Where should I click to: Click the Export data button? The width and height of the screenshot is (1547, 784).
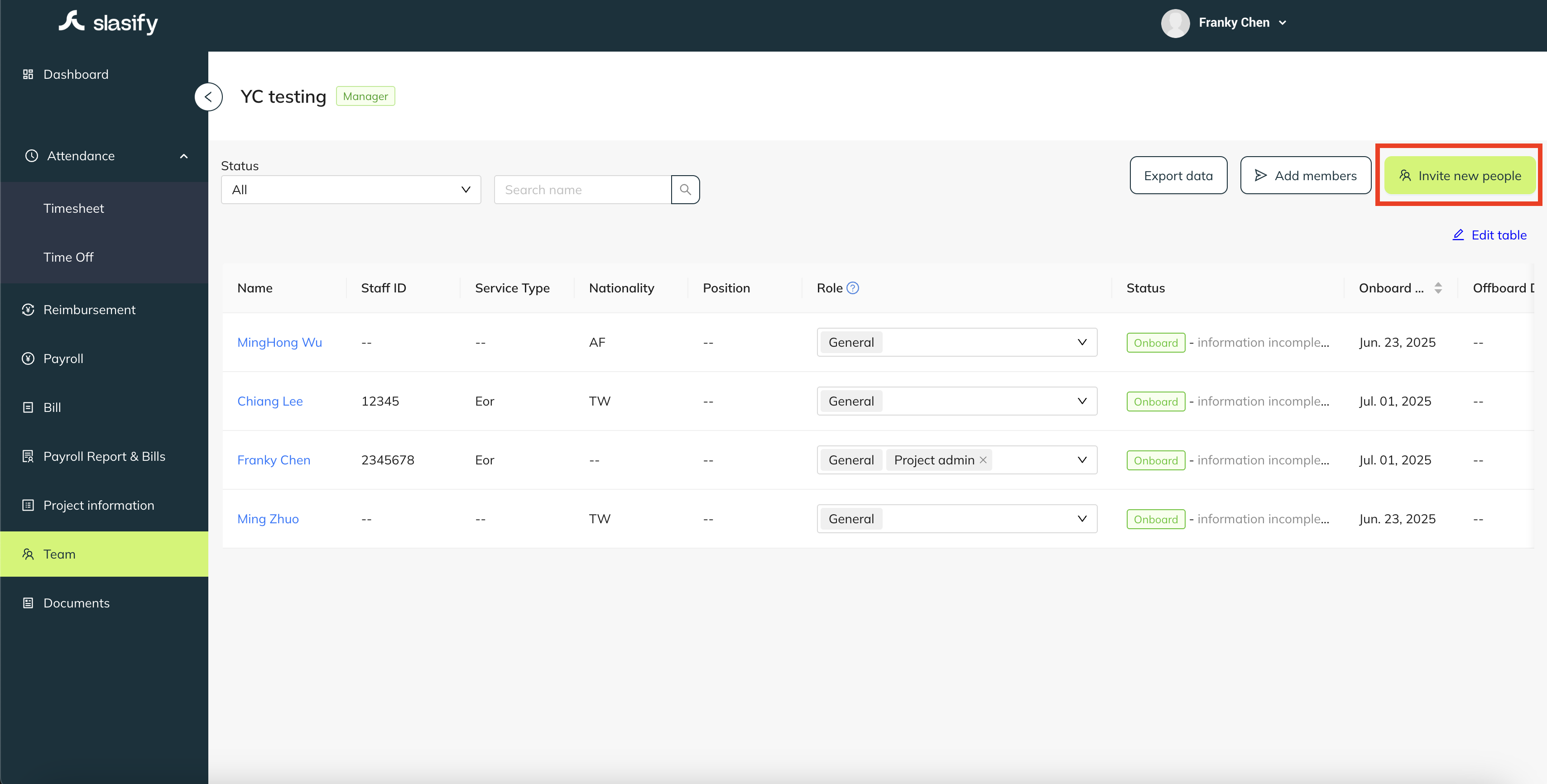tap(1178, 175)
